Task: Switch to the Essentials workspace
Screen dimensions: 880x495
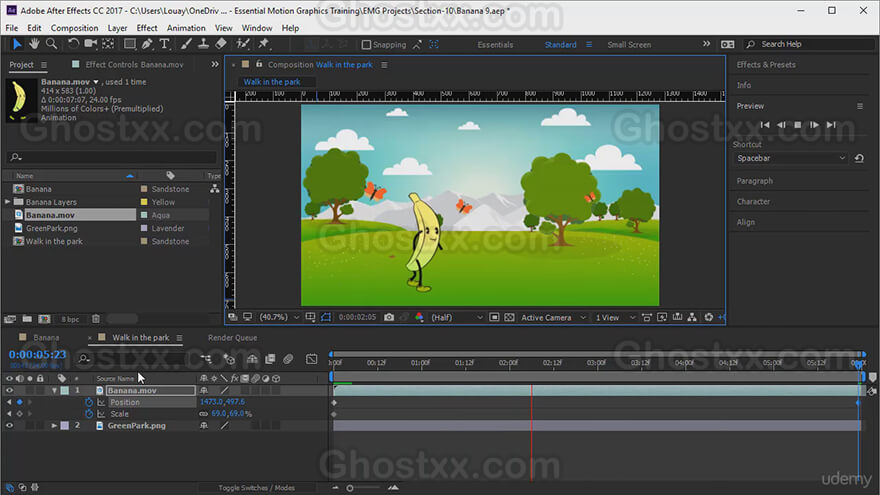Action: [495, 45]
